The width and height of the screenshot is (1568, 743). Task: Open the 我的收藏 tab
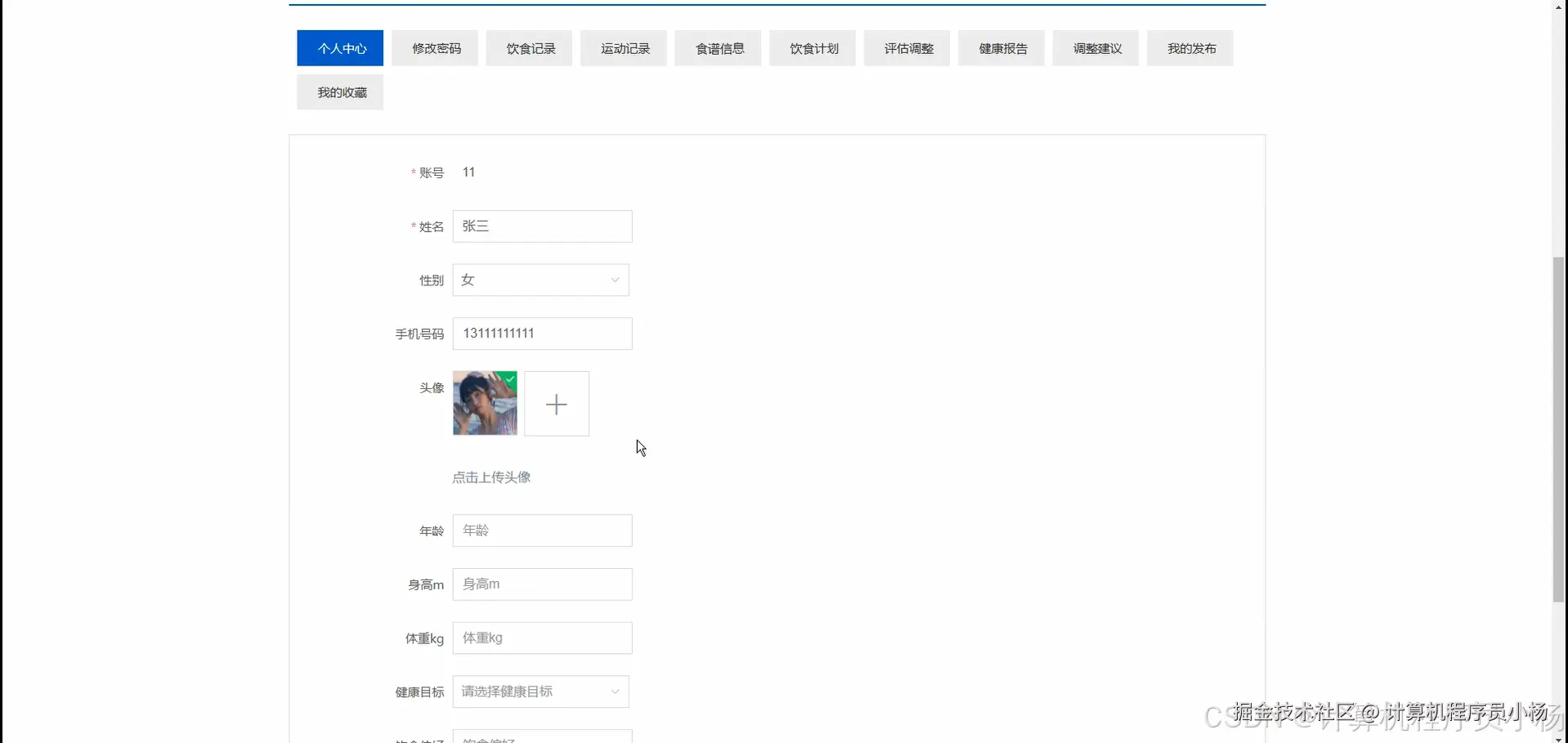point(339,92)
